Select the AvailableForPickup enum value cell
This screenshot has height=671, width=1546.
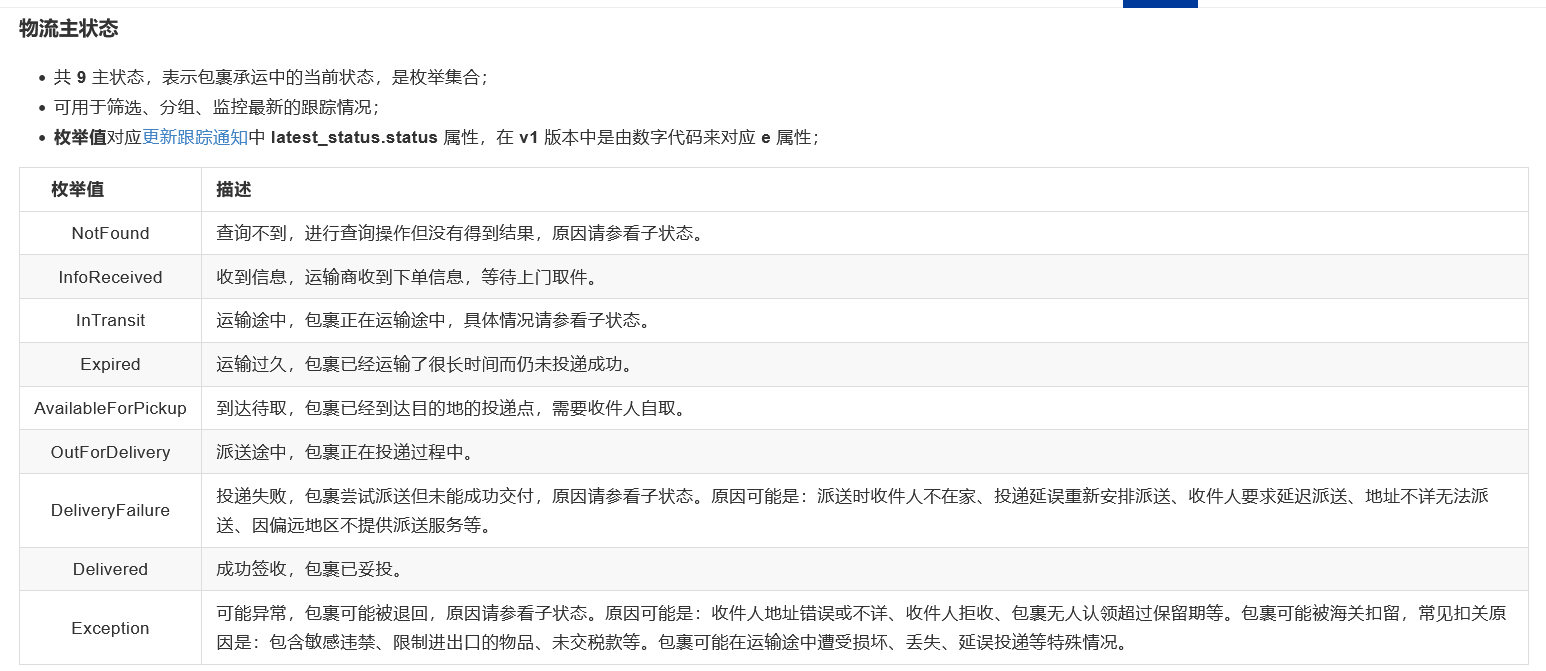tap(110, 408)
